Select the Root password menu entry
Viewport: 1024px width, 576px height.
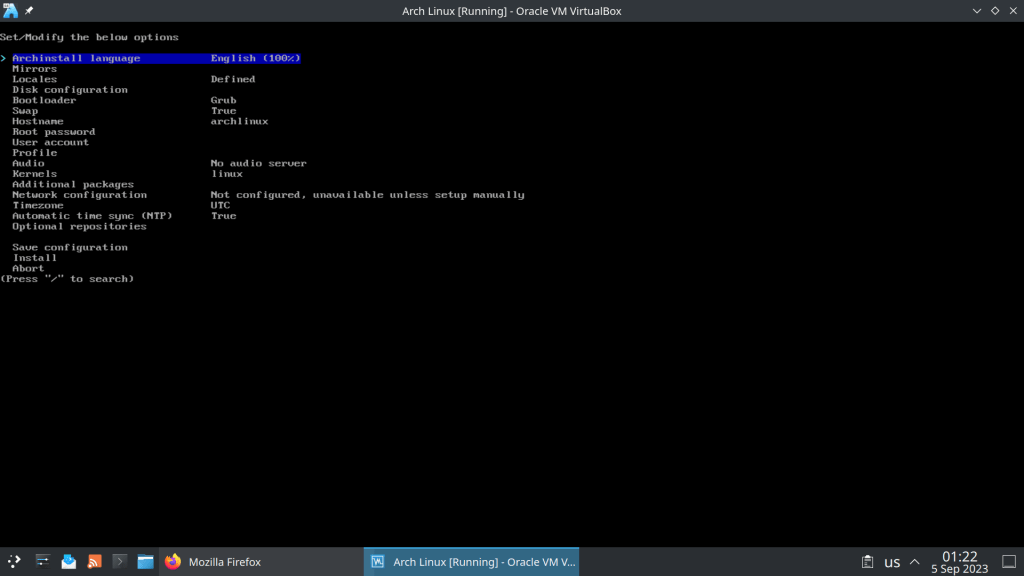click(54, 132)
